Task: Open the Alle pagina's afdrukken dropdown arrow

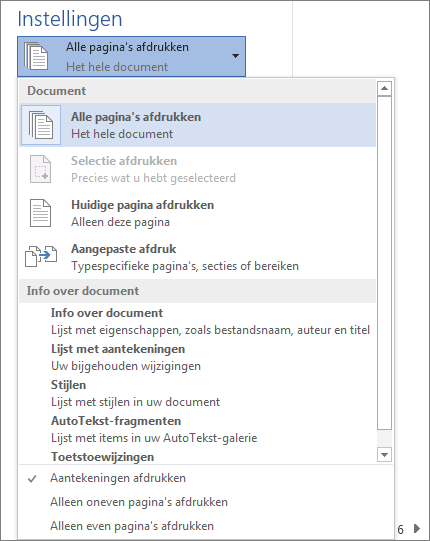Action: click(235, 56)
